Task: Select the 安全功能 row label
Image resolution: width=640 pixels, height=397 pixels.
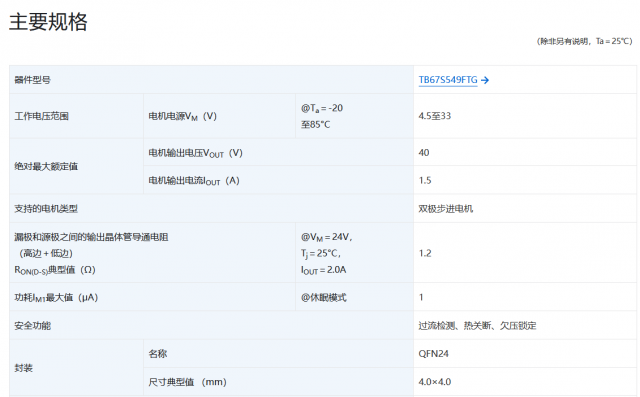Action: (x=211, y=325)
